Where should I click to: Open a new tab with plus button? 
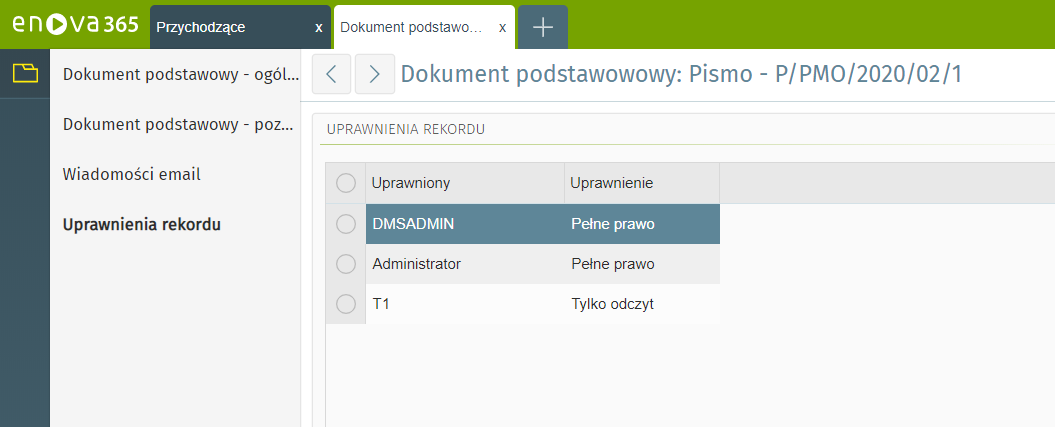point(543,27)
